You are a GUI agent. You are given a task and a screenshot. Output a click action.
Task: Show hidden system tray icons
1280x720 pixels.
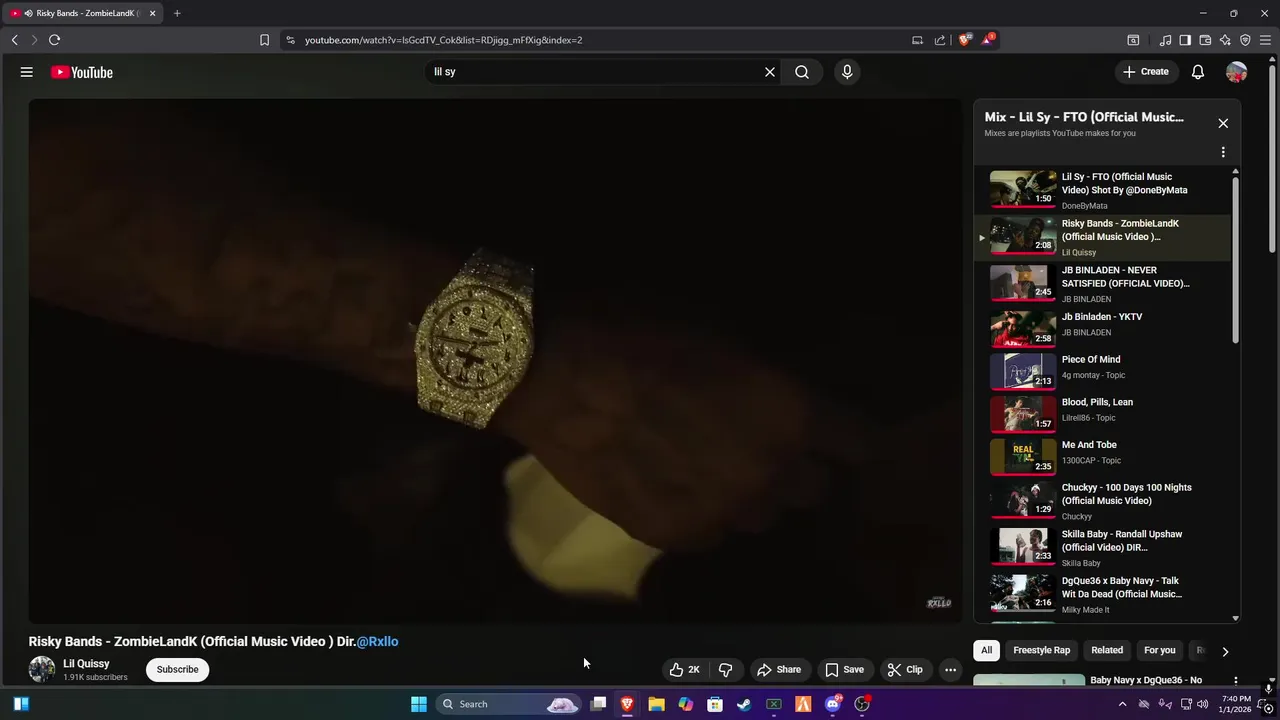1122,704
